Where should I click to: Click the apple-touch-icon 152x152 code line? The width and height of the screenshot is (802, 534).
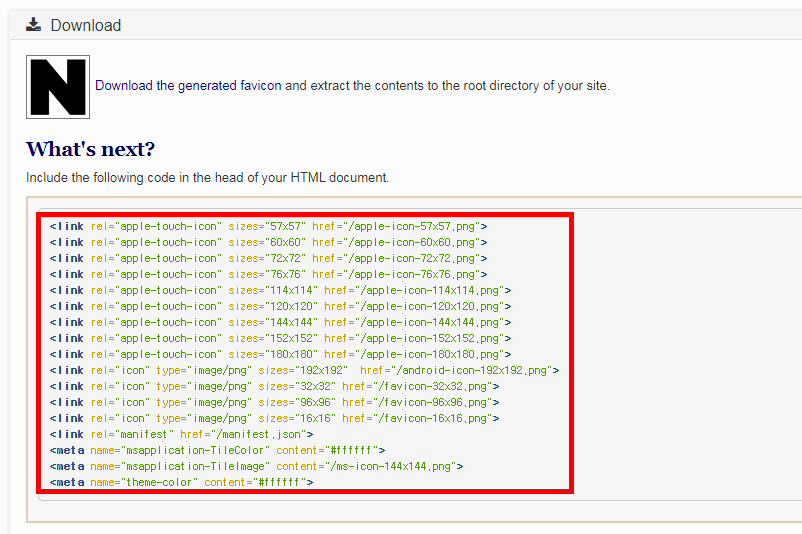point(280,338)
